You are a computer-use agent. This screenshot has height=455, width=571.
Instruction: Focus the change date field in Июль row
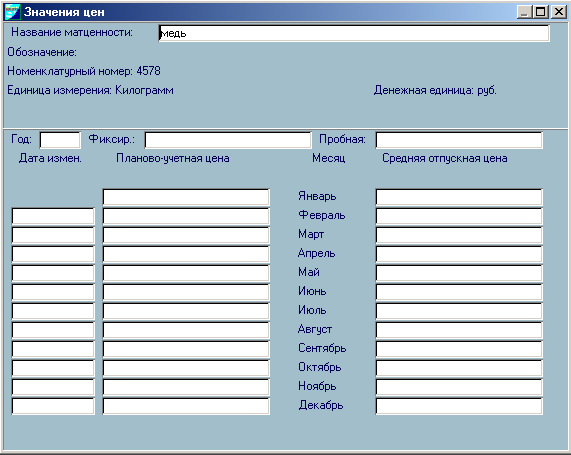[53, 311]
